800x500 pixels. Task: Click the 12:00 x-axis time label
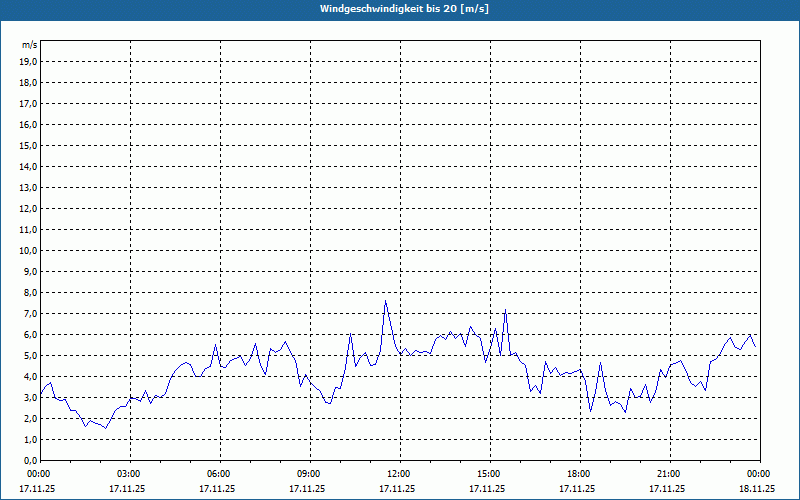pos(399,474)
